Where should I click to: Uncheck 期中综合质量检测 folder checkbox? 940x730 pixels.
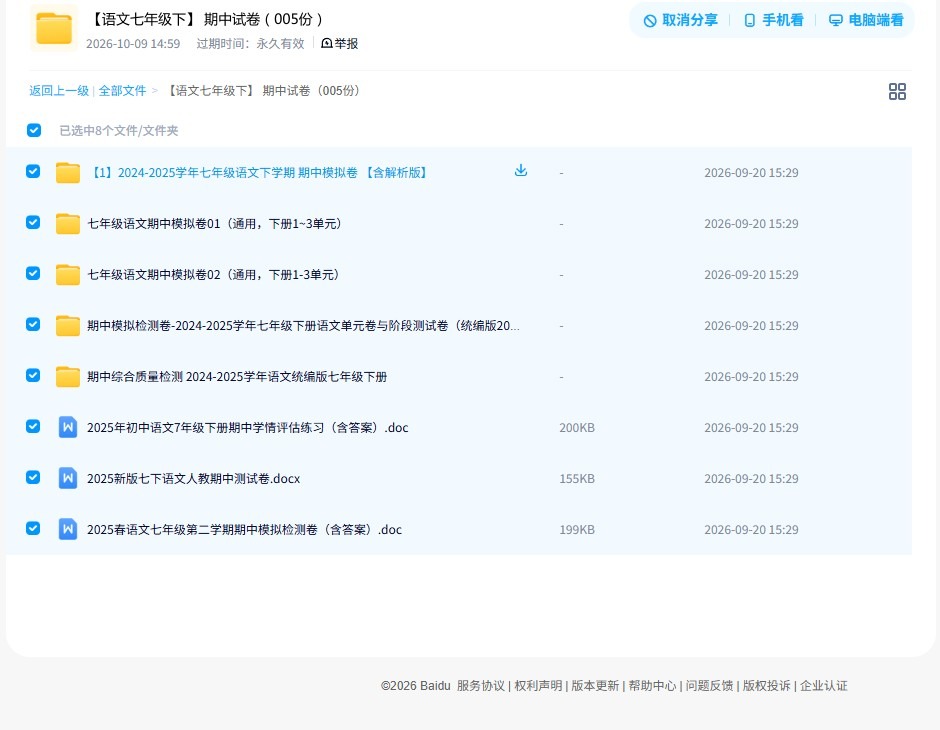click(x=33, y=375)
